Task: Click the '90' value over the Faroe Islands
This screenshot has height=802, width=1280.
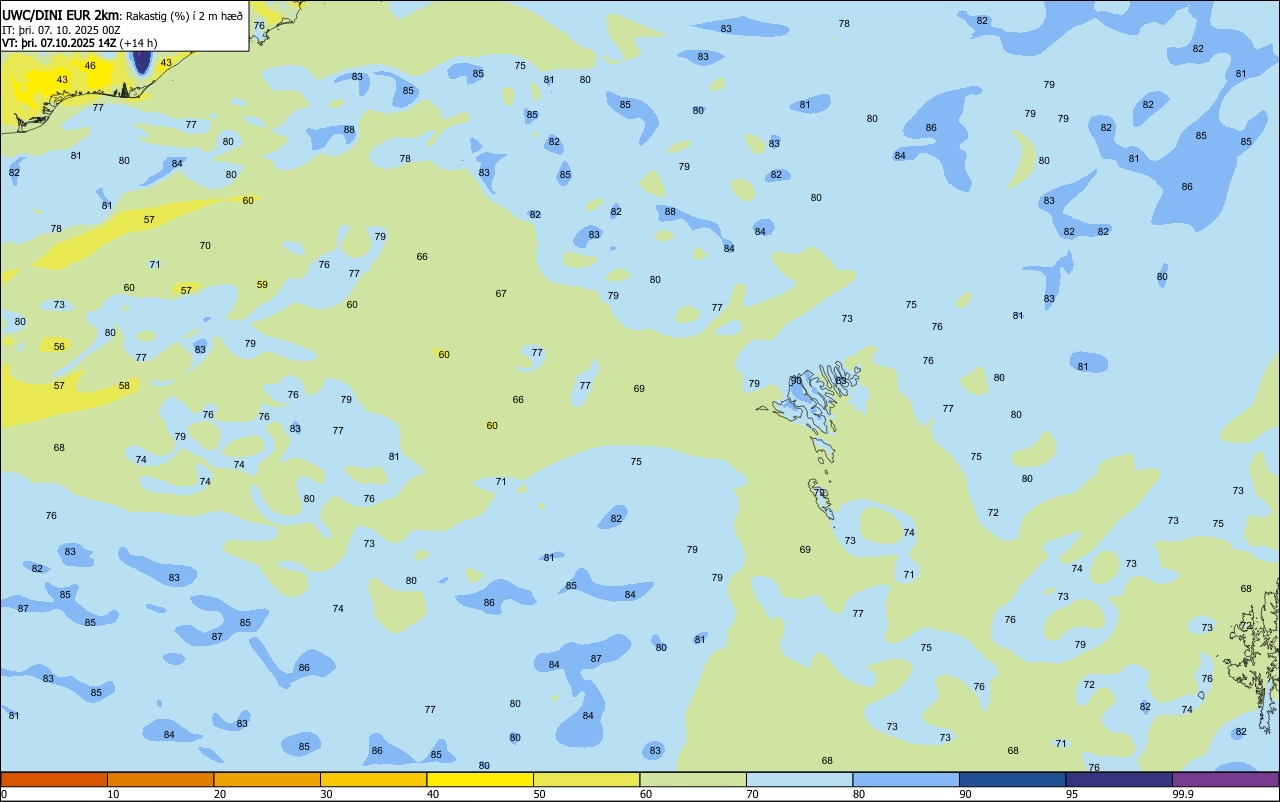Action: [796, 381]
